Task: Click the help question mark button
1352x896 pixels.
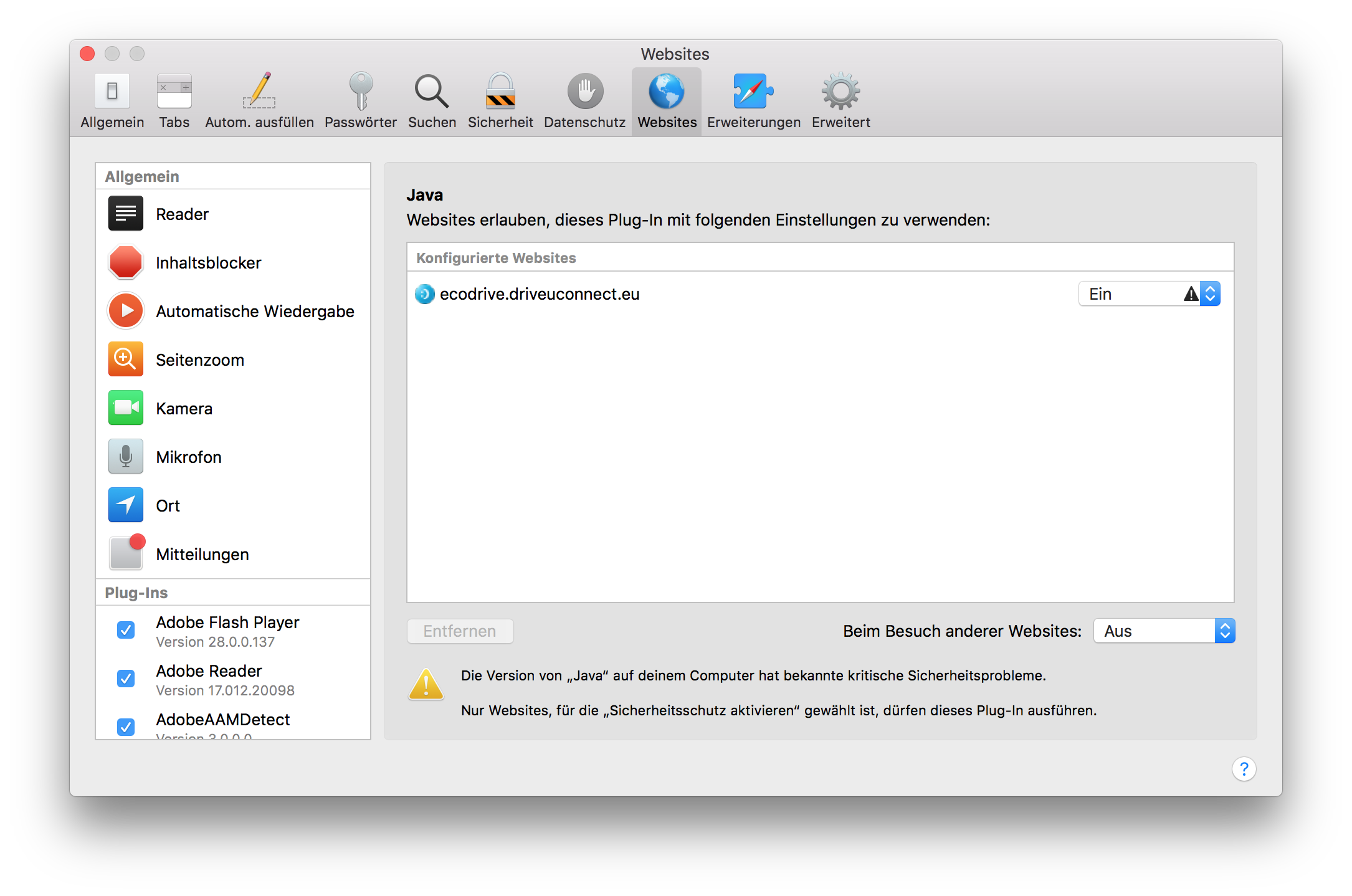Action: click(1244, 769)
